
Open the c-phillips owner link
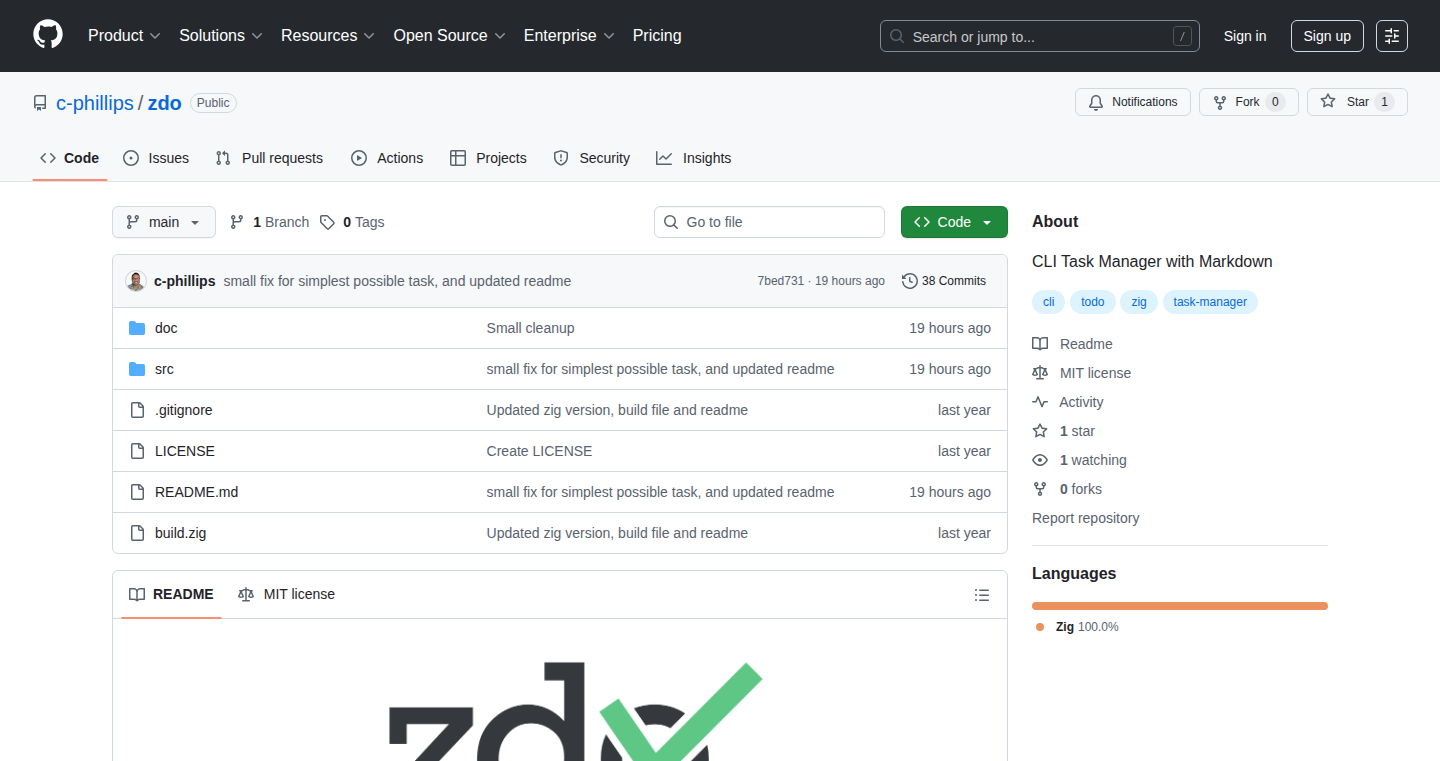(x=95, y=103)
